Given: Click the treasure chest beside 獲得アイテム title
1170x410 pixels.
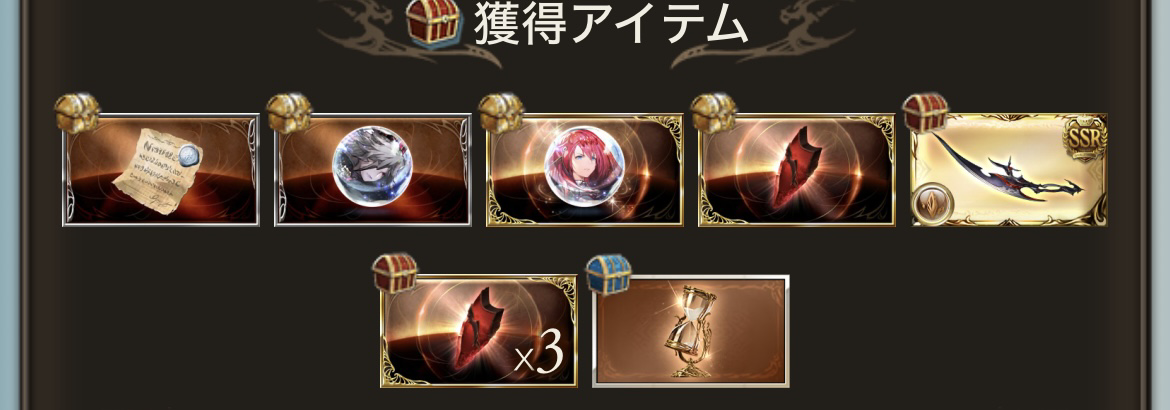Looking at the screenshot, I should pos(433,22).
